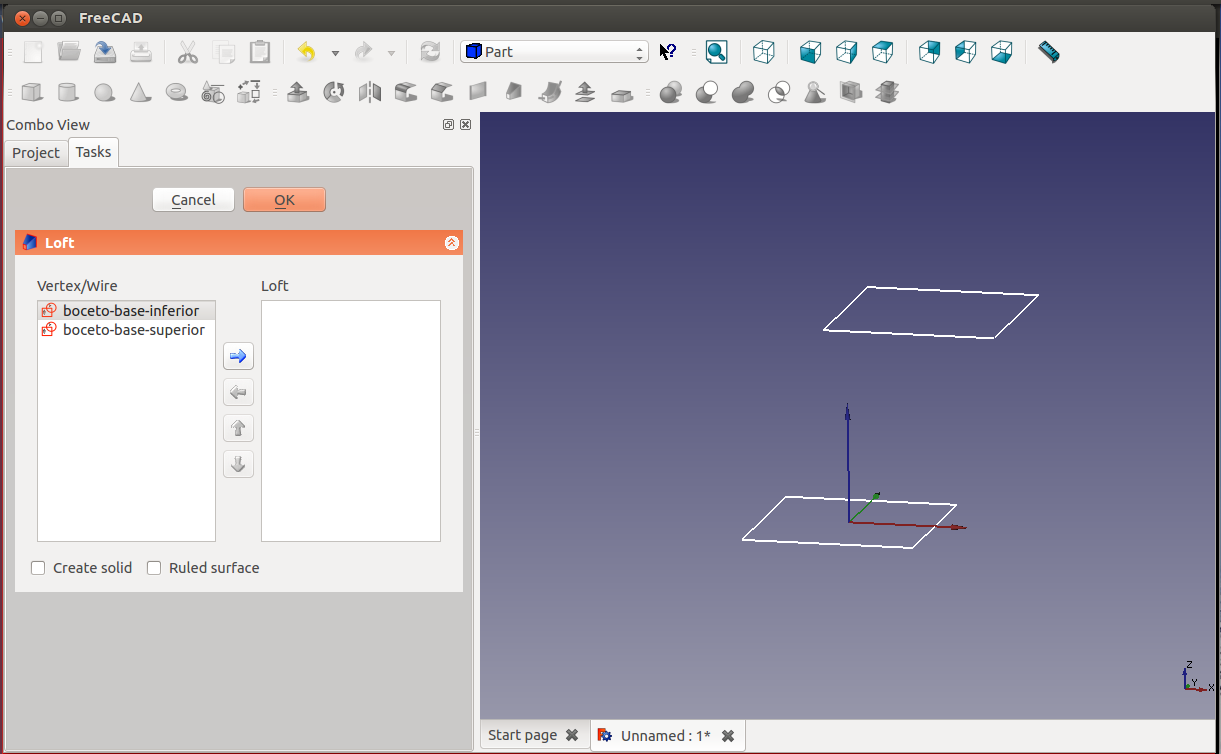Add selected wire to Loft with right arrow
This screenshot has width=1221, height=754.
click(x=238, y=356)
